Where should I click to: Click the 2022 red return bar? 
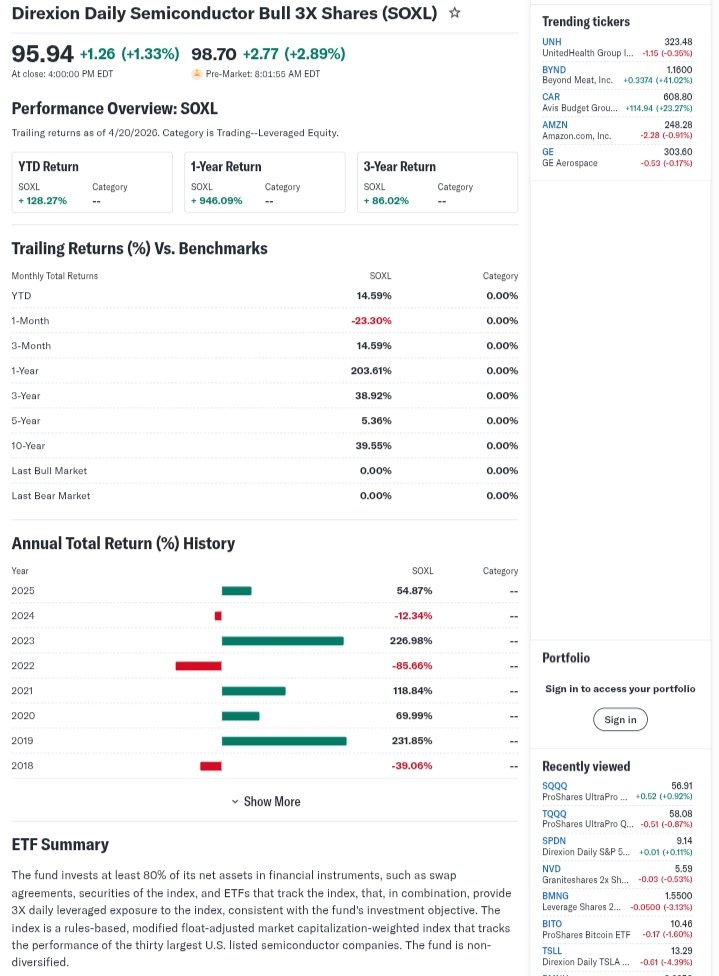(x=198, y=666)
